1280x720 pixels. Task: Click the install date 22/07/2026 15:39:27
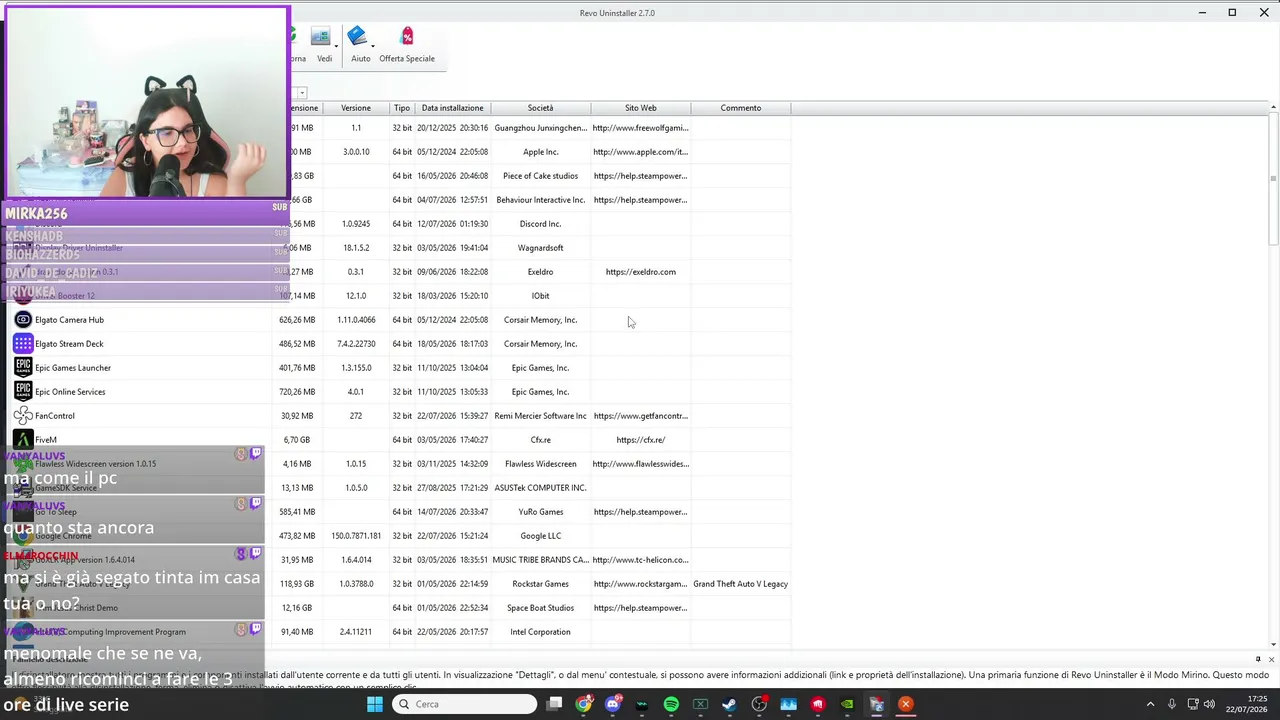453,416
